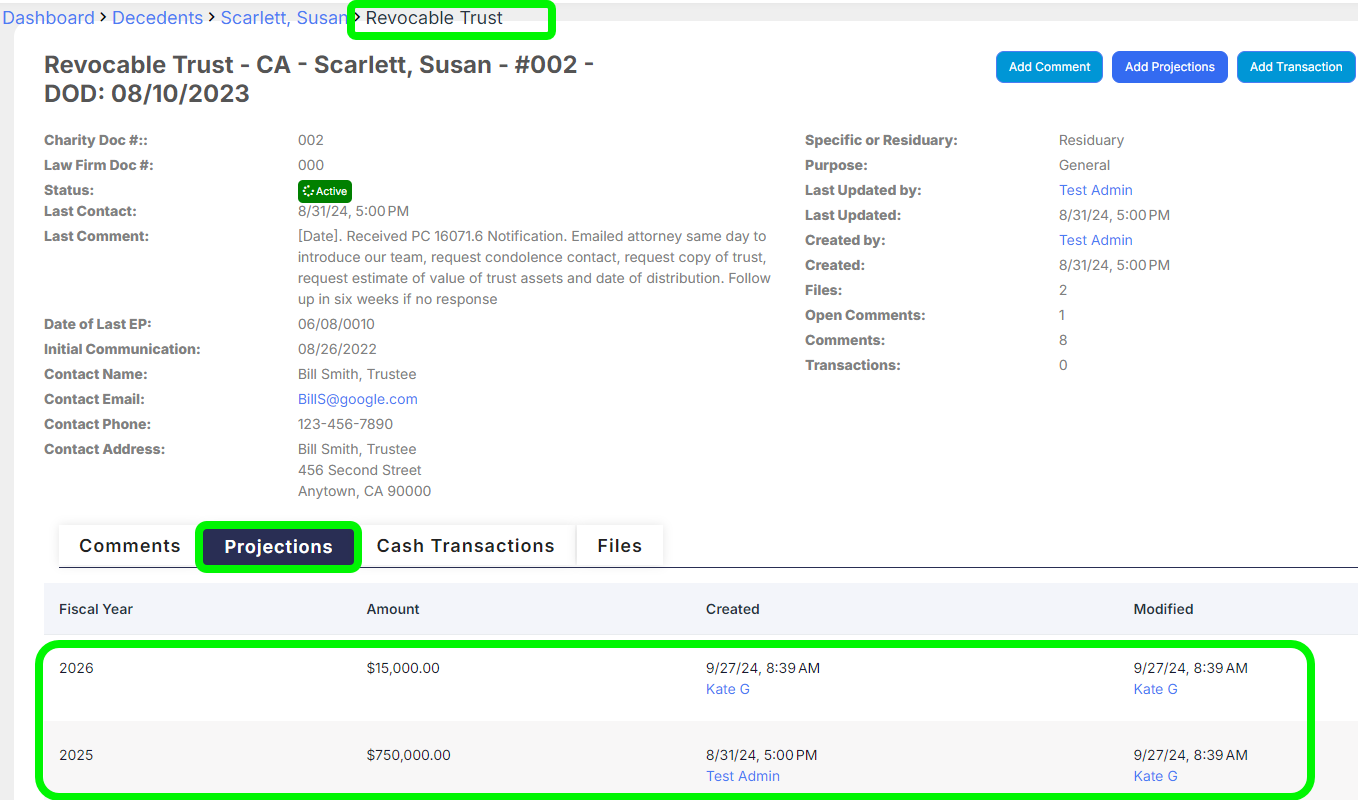The width and height of the screenshot is (1358, 800).
Task: Click the 456 Second Street address line
Action: pos(360,470)
